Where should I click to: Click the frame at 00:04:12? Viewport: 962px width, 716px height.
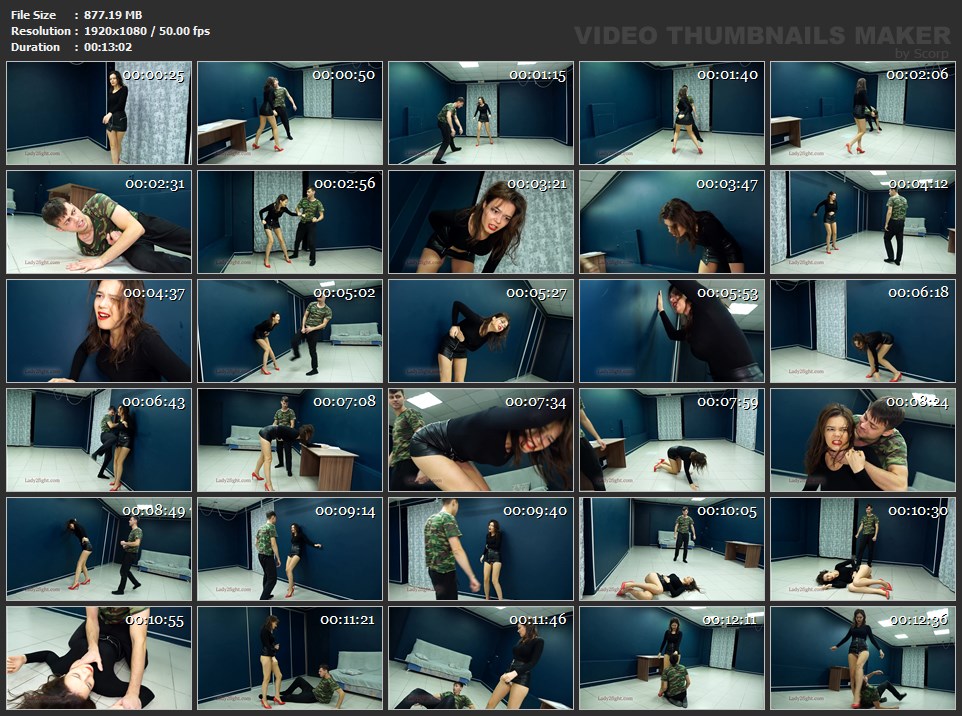[x=863, y=222]
